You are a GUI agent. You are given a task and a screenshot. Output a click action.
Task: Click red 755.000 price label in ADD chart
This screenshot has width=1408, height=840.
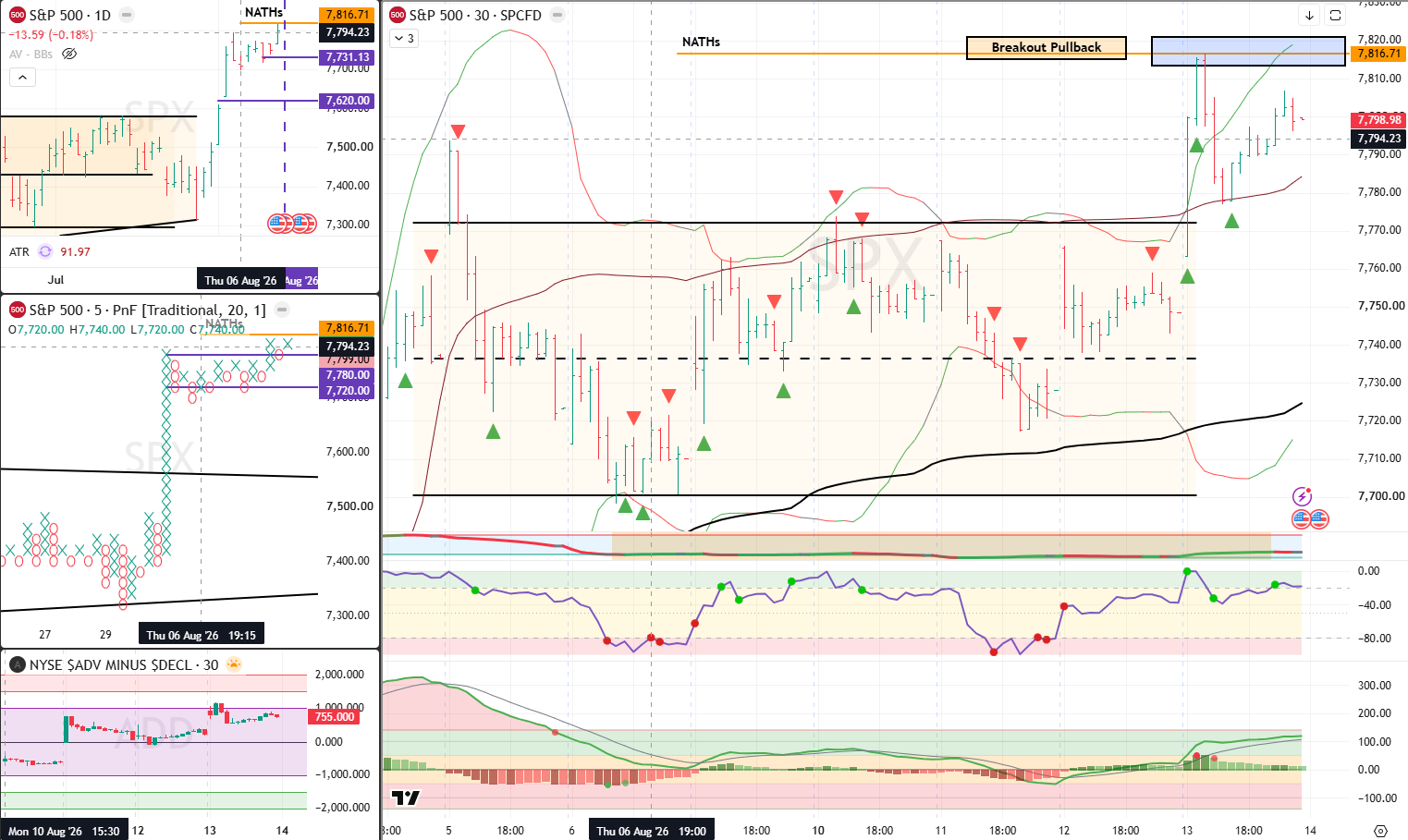point(335,717)
